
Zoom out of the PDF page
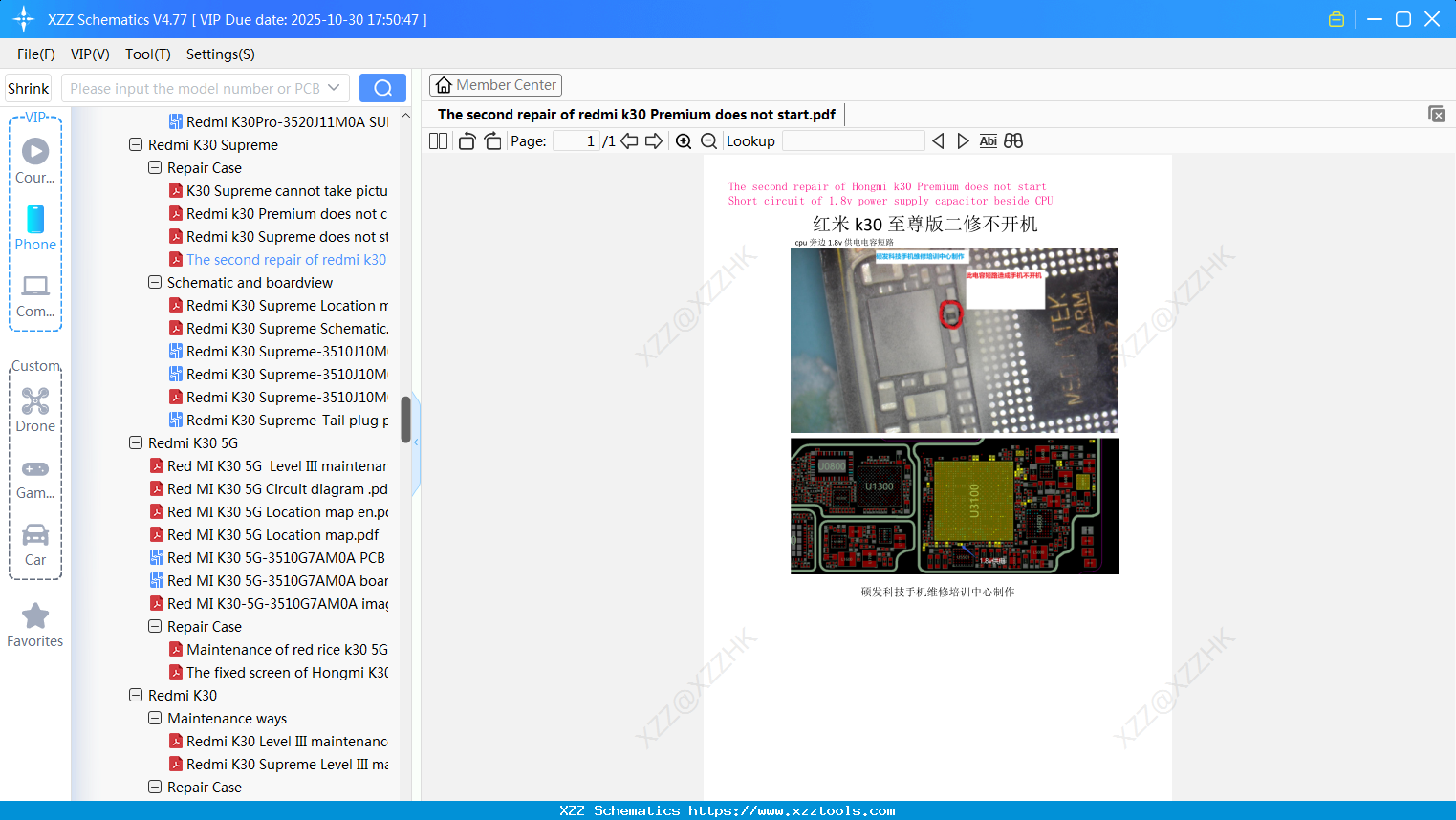708,140
